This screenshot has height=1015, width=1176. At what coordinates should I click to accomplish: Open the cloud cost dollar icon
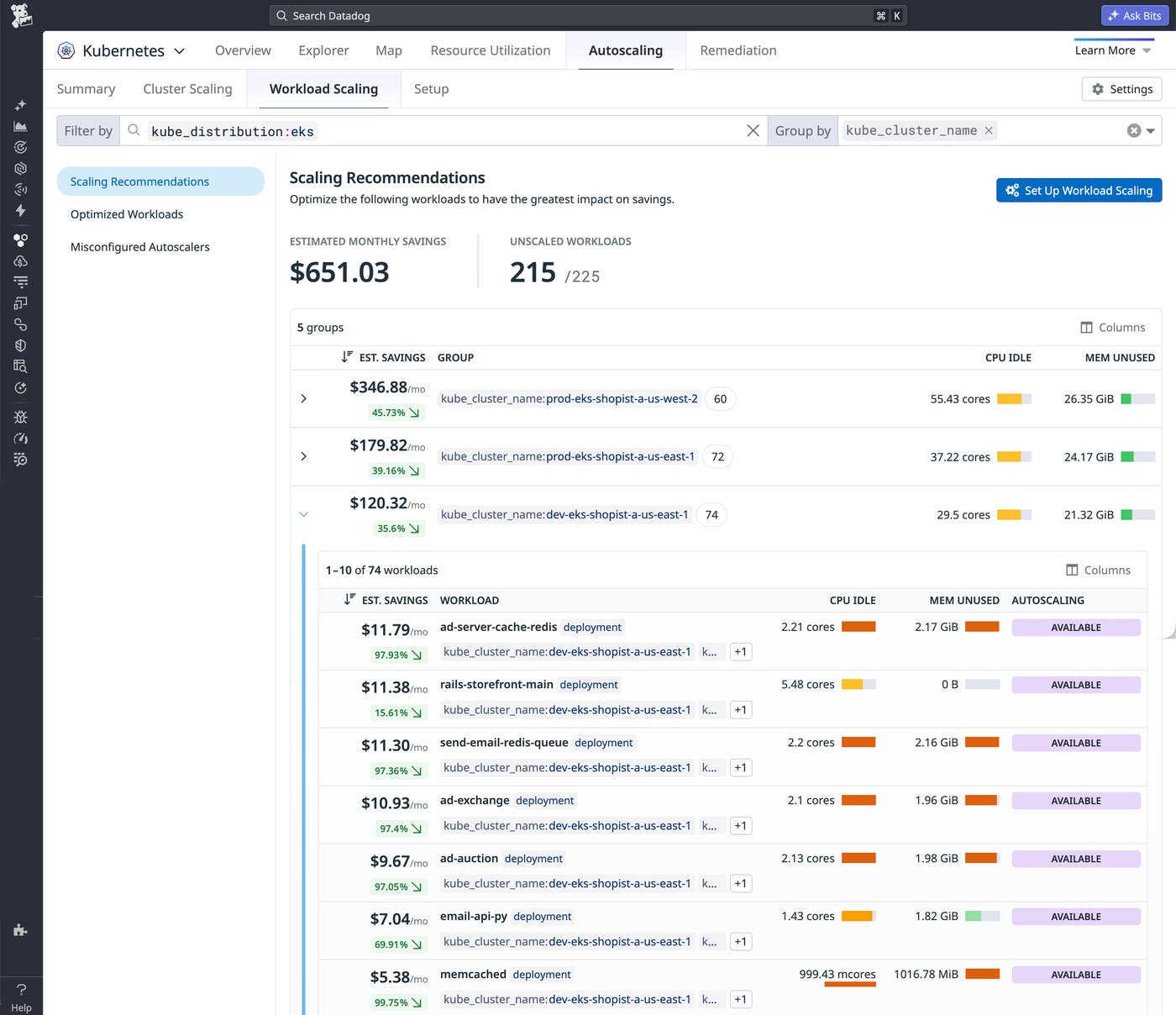(x=21, y=260)
